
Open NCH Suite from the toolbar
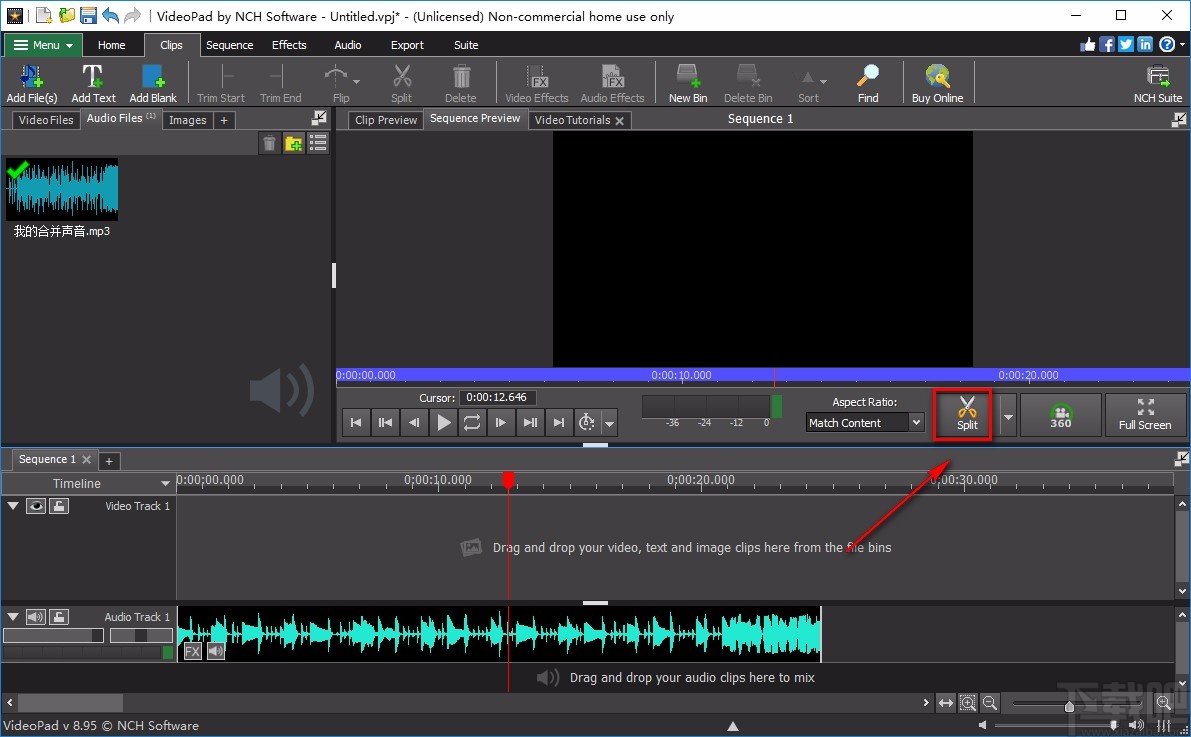[1157, 82]
